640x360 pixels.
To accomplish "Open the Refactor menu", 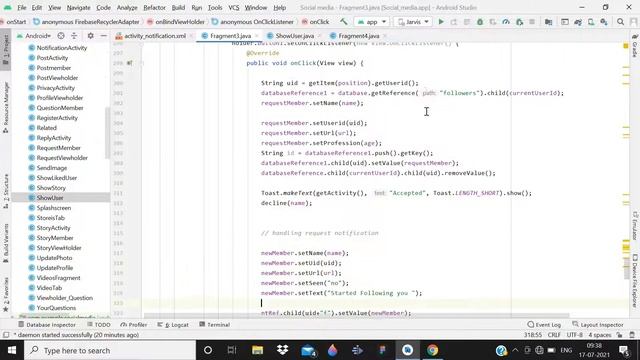I will point(154,7).
